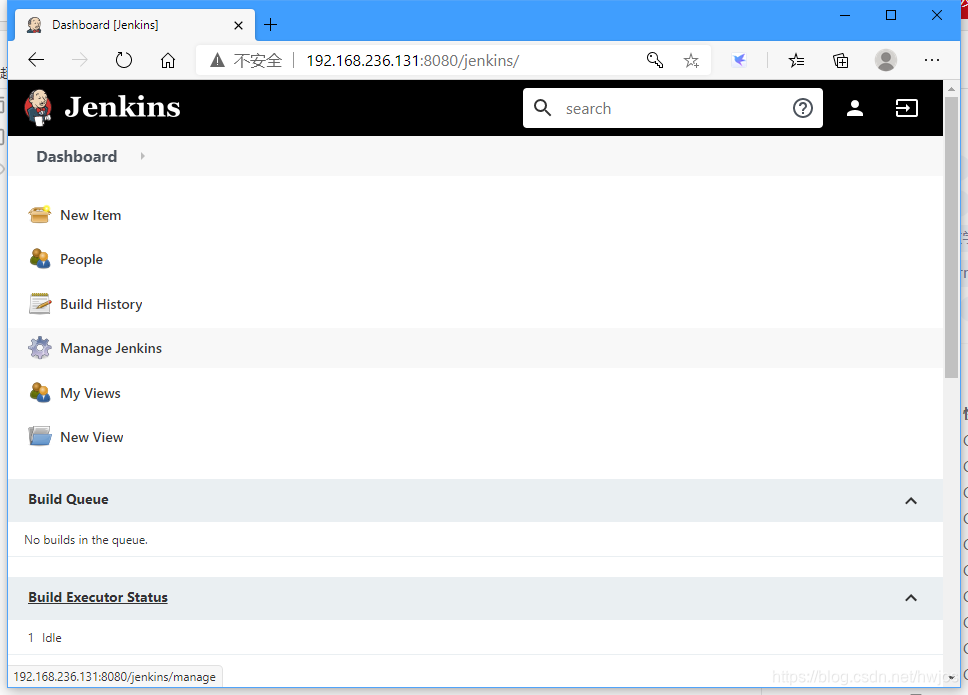Click the saved passwords key icon
The width and height of the screenshot is (968, 695).
coord(654,60)
